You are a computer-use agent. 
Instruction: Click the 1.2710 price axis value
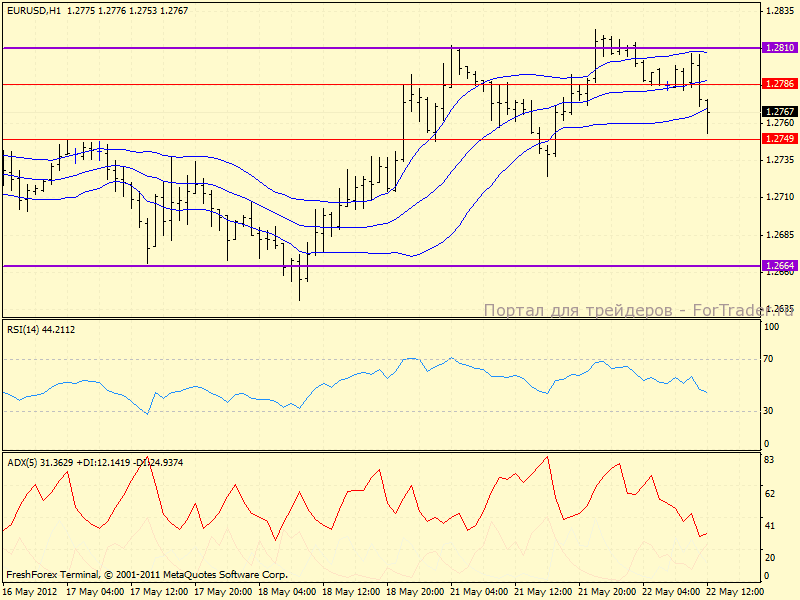778,197
